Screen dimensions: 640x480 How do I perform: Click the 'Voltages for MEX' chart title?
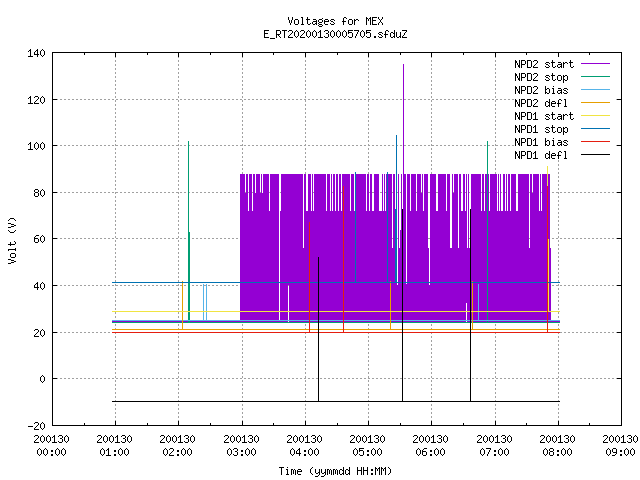(x=335, y=21)
